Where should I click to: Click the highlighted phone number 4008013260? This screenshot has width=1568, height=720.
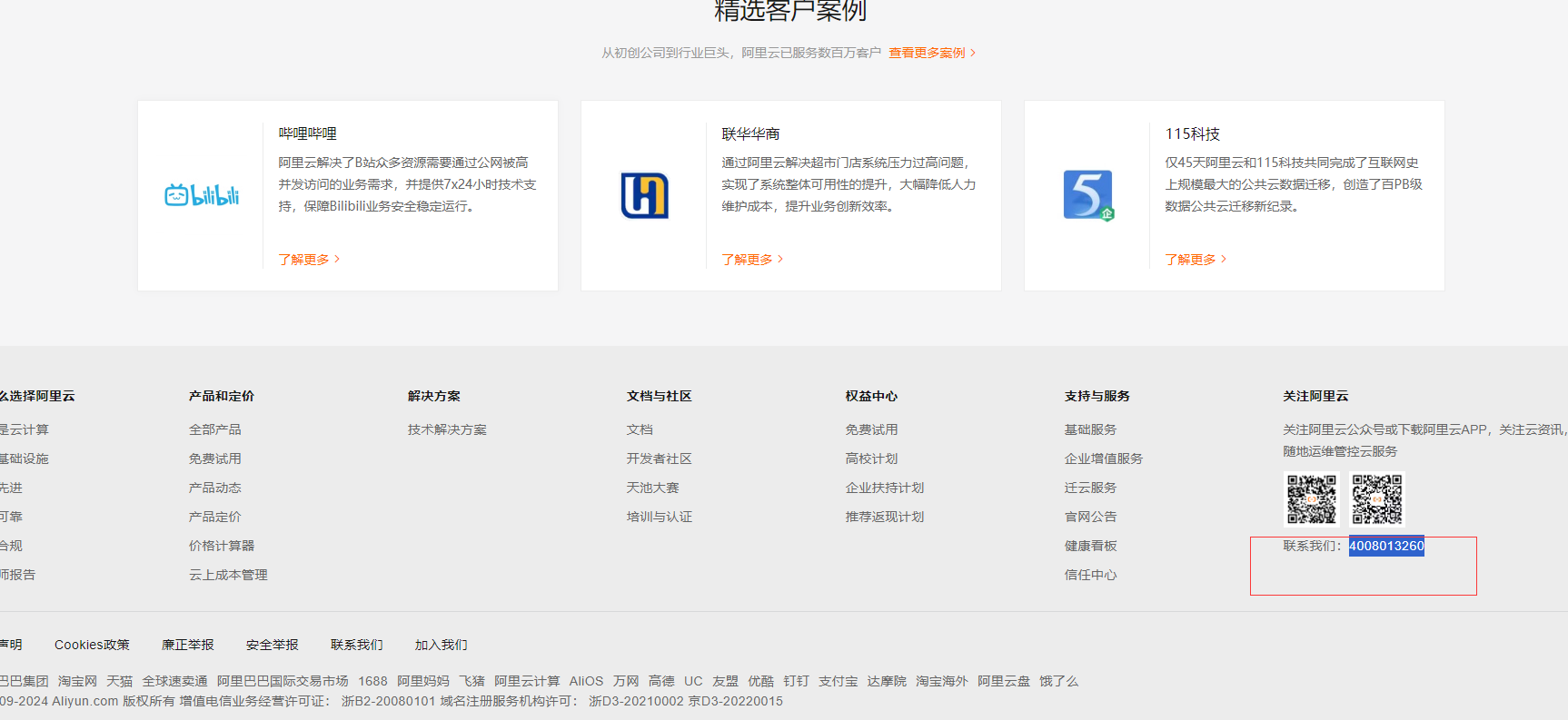pyautogui.click(x=1386, y=546)
